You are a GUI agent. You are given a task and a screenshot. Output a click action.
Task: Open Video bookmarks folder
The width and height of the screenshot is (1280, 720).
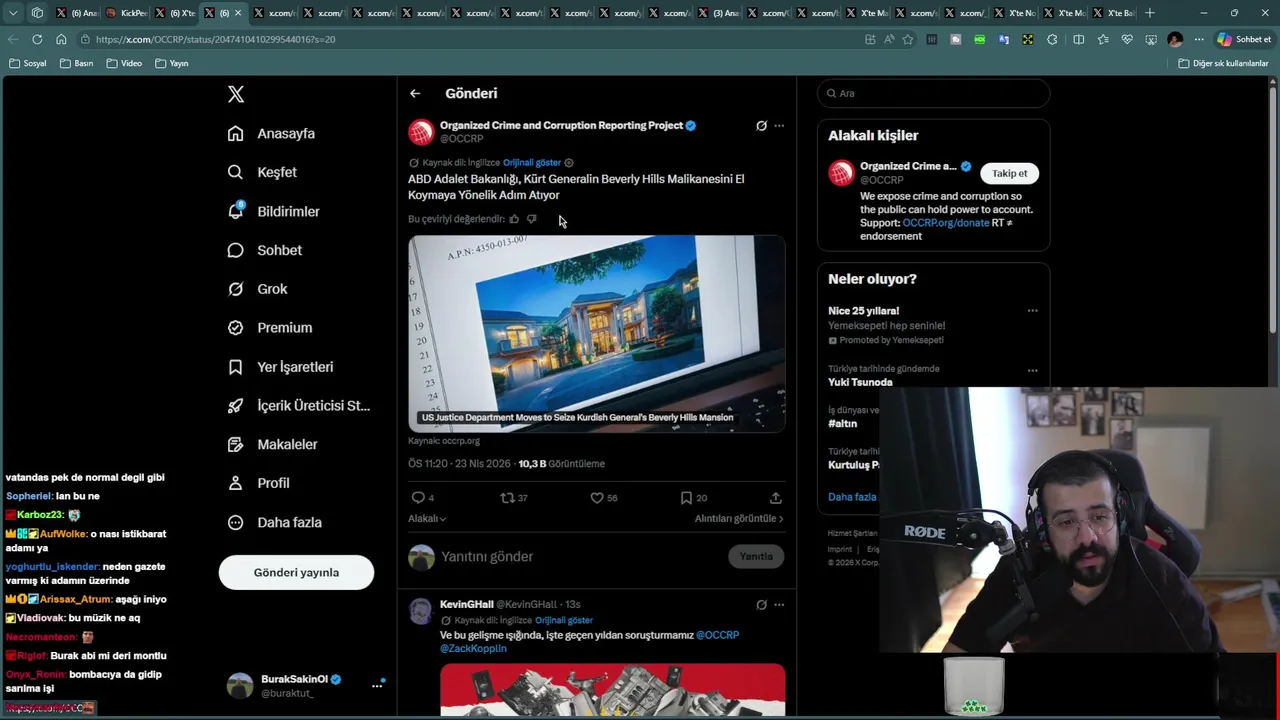point(124,63)
